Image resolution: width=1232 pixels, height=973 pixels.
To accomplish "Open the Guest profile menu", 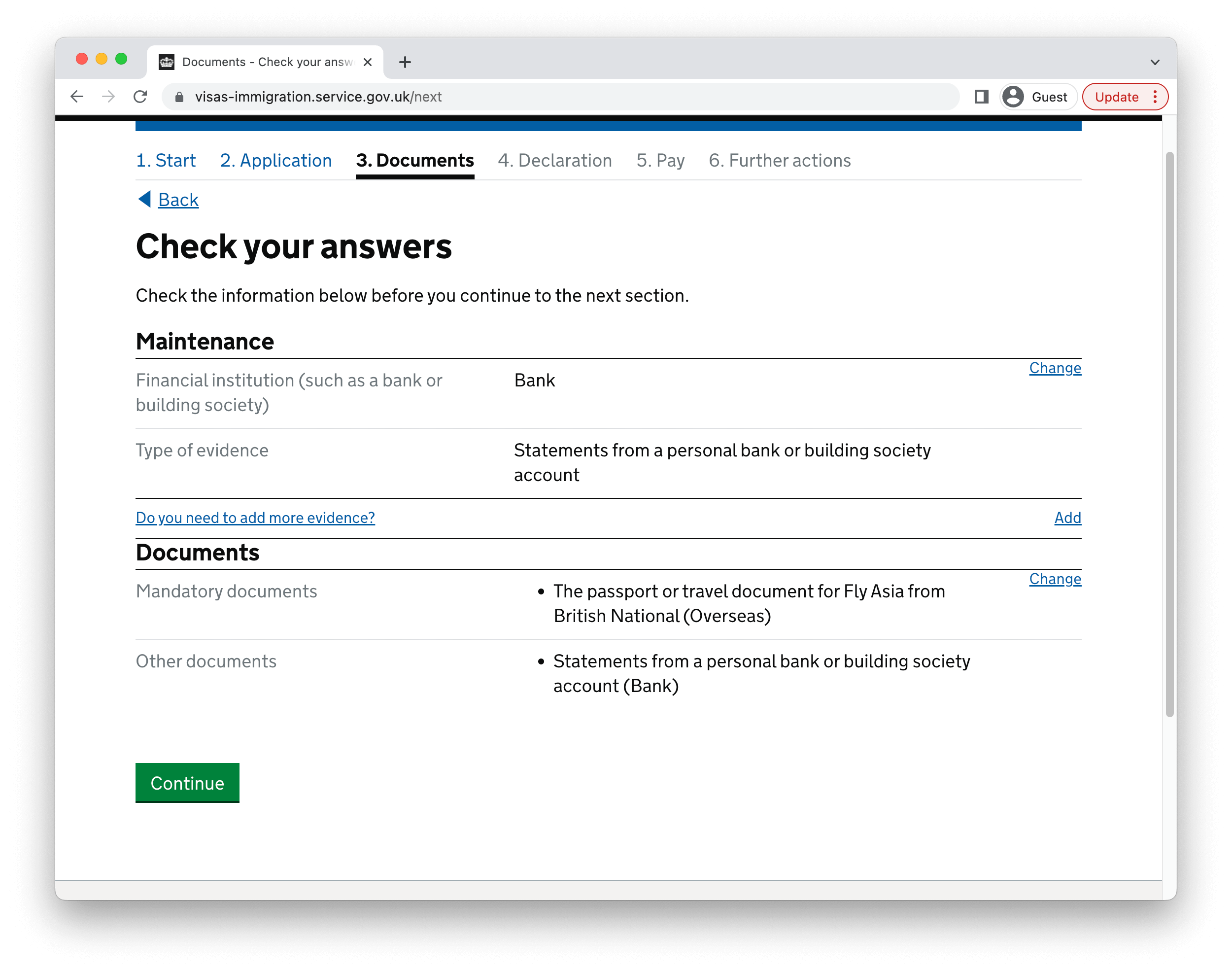I will (1038, 97).
